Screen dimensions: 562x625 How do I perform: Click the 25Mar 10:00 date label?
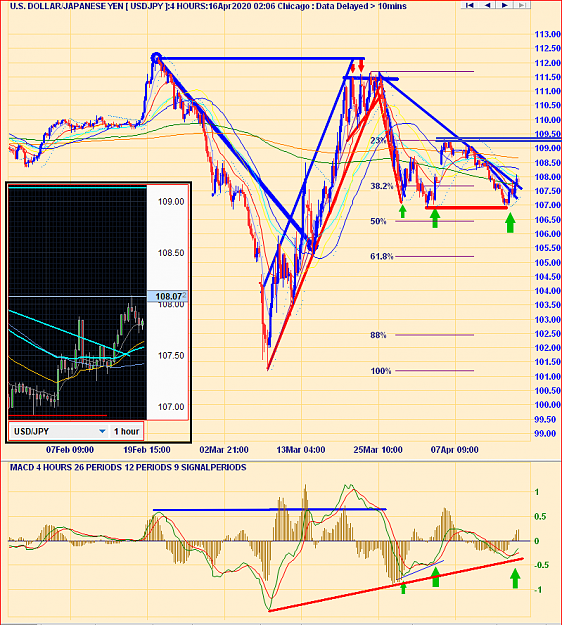point(378,450)
